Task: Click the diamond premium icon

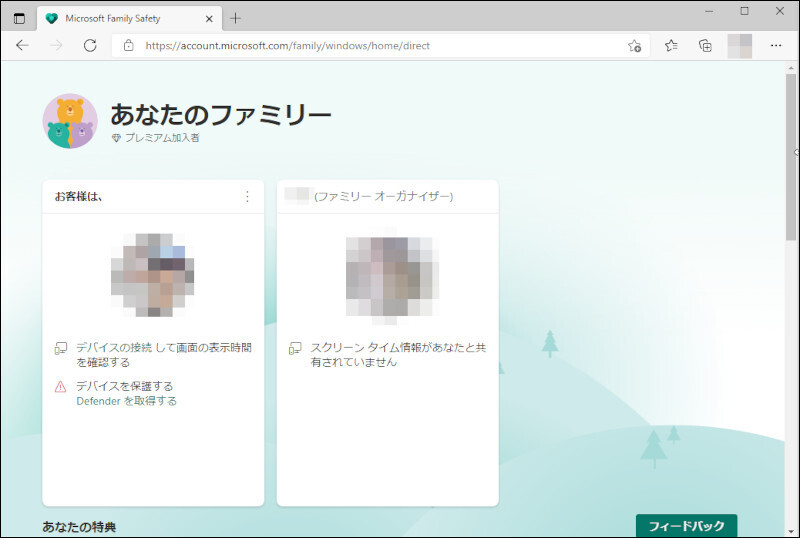Action: pos(116,138)
